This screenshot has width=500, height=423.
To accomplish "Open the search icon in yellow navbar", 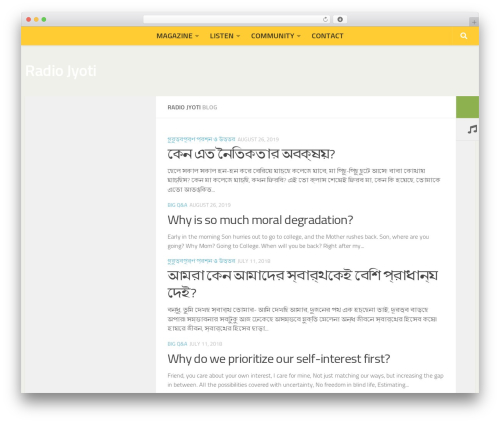I will (464, 36).
